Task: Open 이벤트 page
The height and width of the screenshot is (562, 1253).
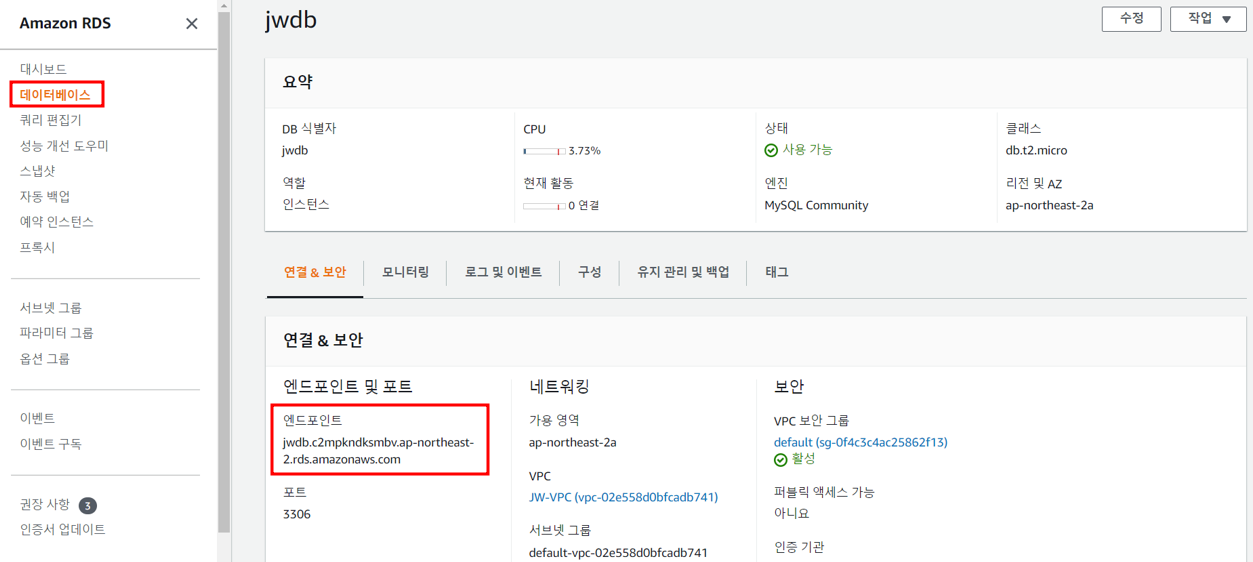Action: click(38, 418)
